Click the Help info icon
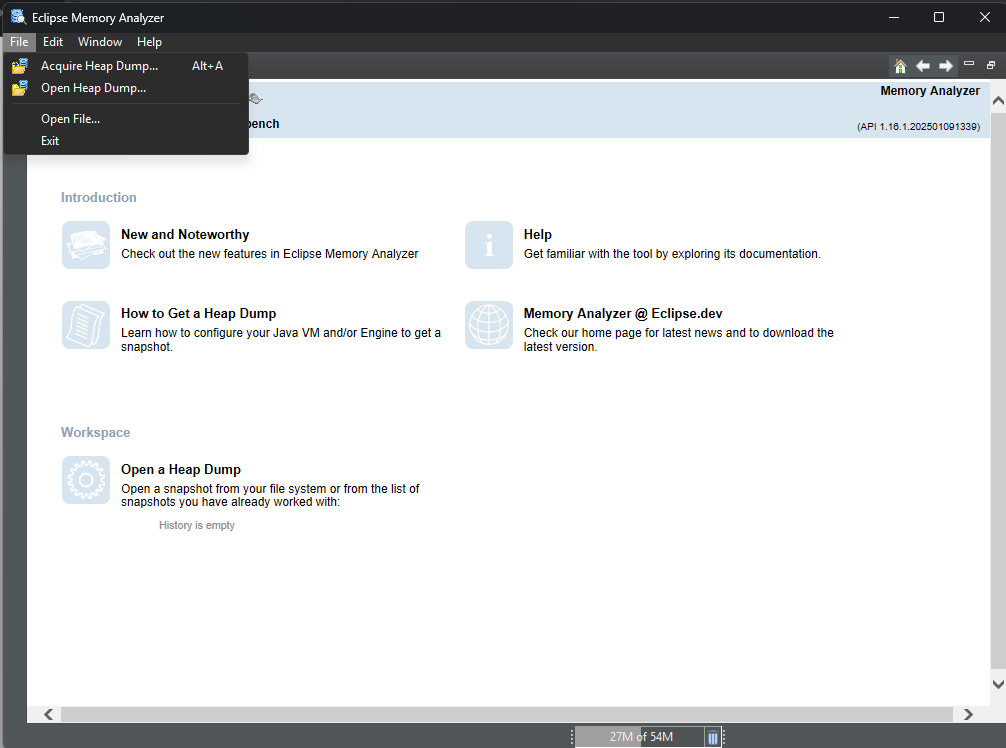 click(x=489, y=245)
